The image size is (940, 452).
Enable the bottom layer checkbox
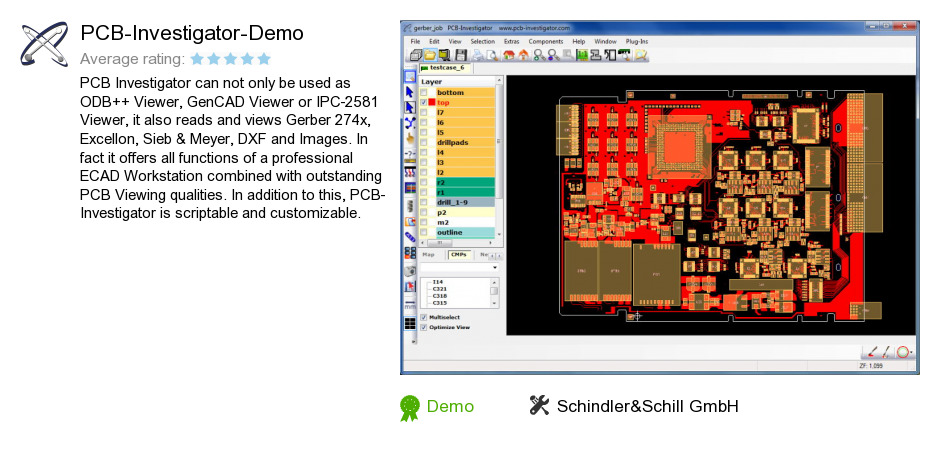[x=423, y=93]
